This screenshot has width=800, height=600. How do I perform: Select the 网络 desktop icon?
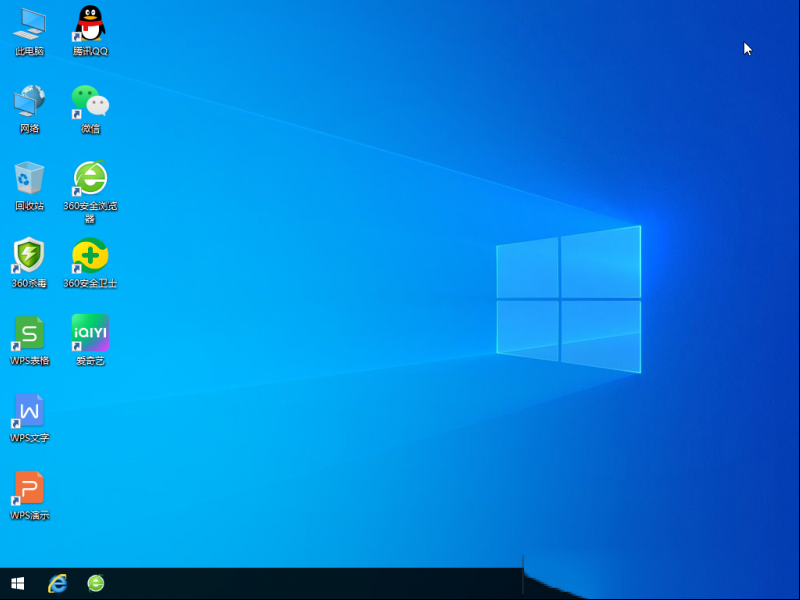tap(29, 109)
